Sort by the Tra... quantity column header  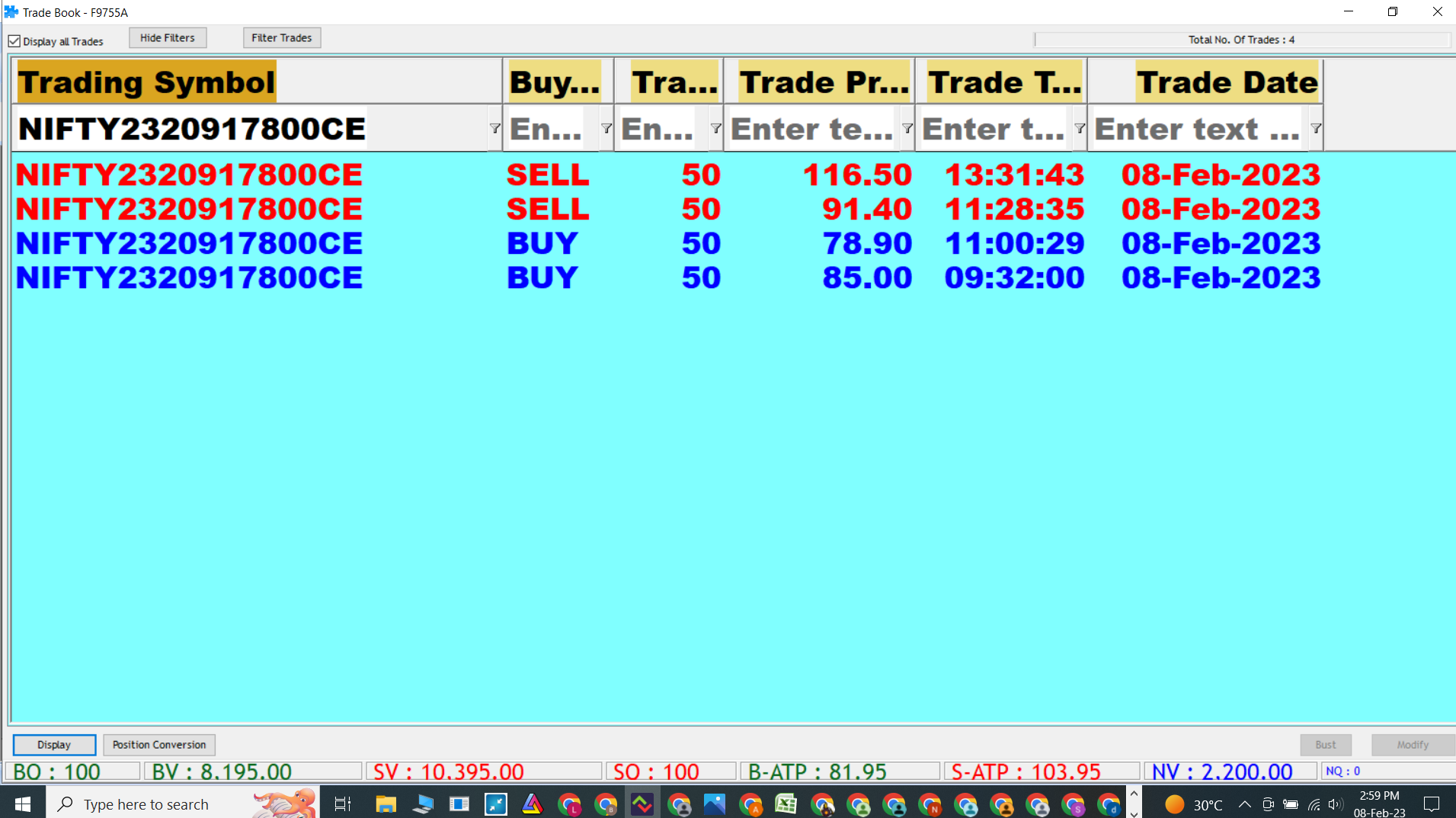[x=669, y=82]
